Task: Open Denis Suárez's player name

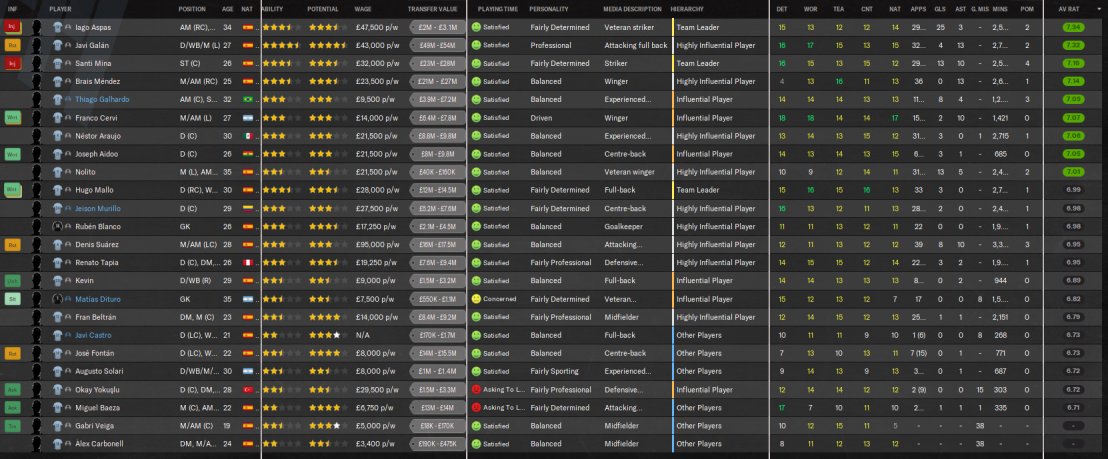Action: tap(97, 244)
